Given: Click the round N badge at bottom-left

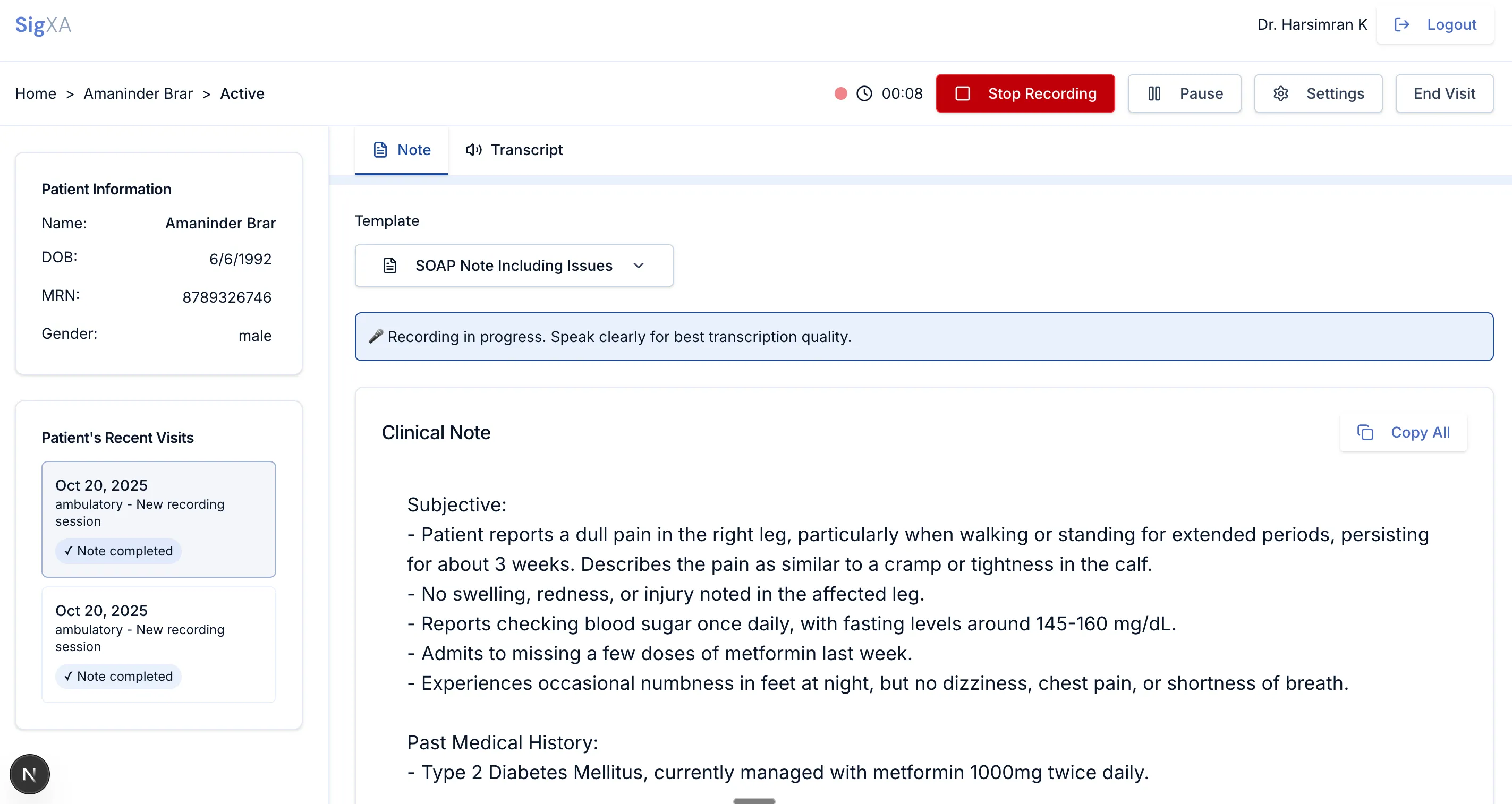Looking at the screenshot, I should [29, 774].
